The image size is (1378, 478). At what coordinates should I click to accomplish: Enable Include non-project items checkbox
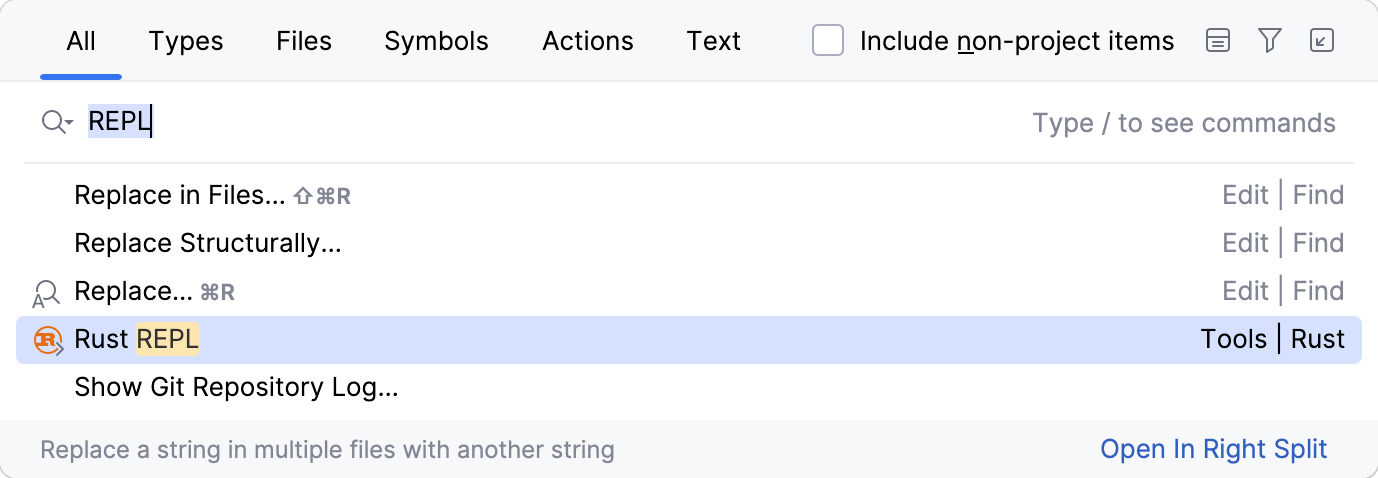click(x=828, y=41)
